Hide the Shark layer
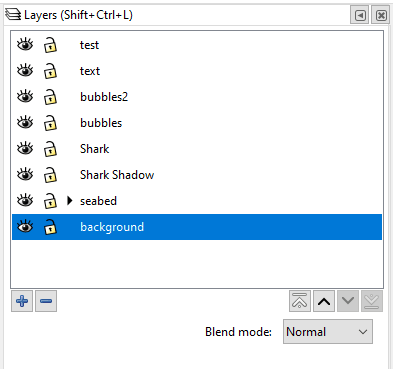The width and height of the screenshot is (393, 369). click(25, 148)
